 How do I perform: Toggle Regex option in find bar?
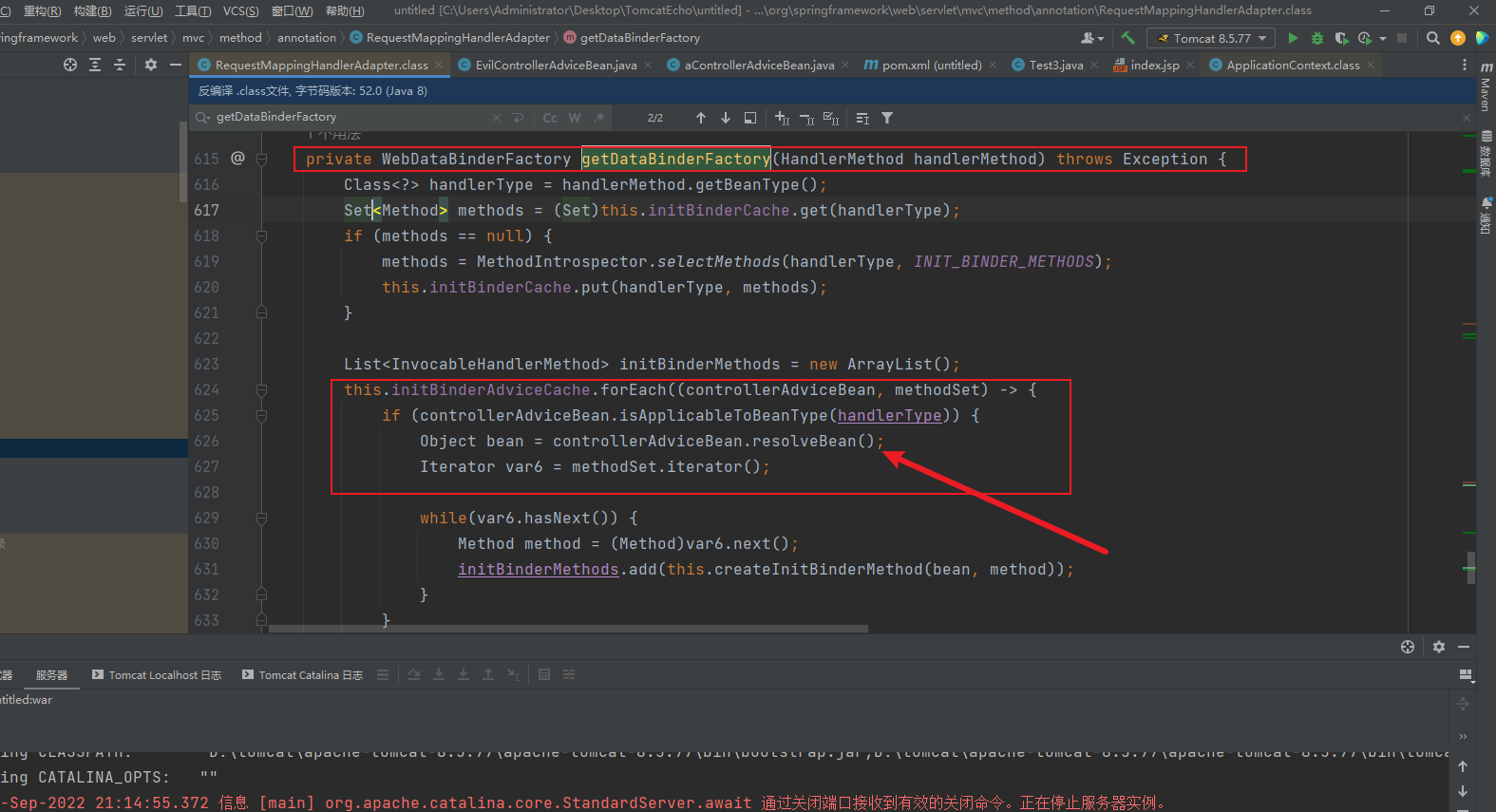tap(599, 118)
